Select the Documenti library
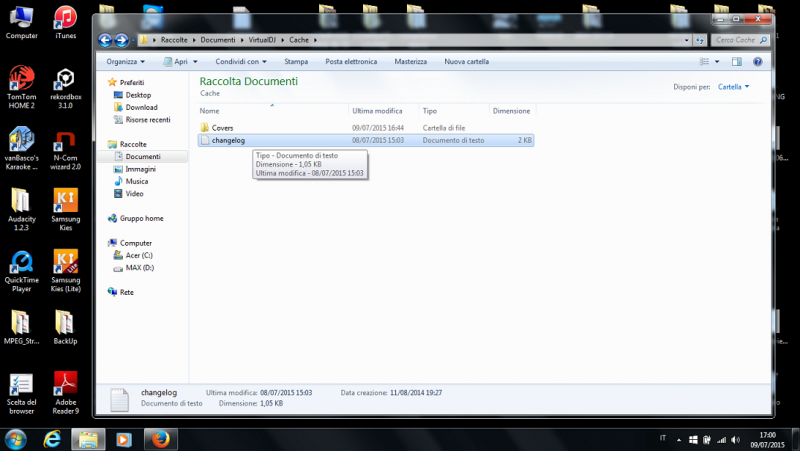This screenshot has height=451, width=800. click(x=143, y=157)
